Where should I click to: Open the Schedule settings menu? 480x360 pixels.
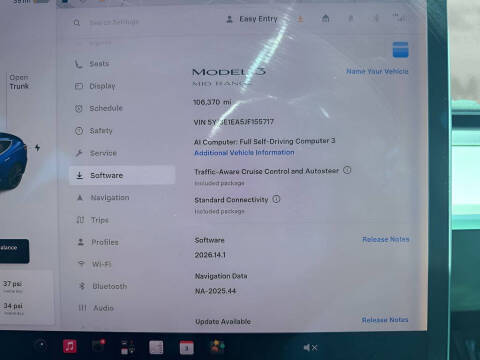coord(99,108)
